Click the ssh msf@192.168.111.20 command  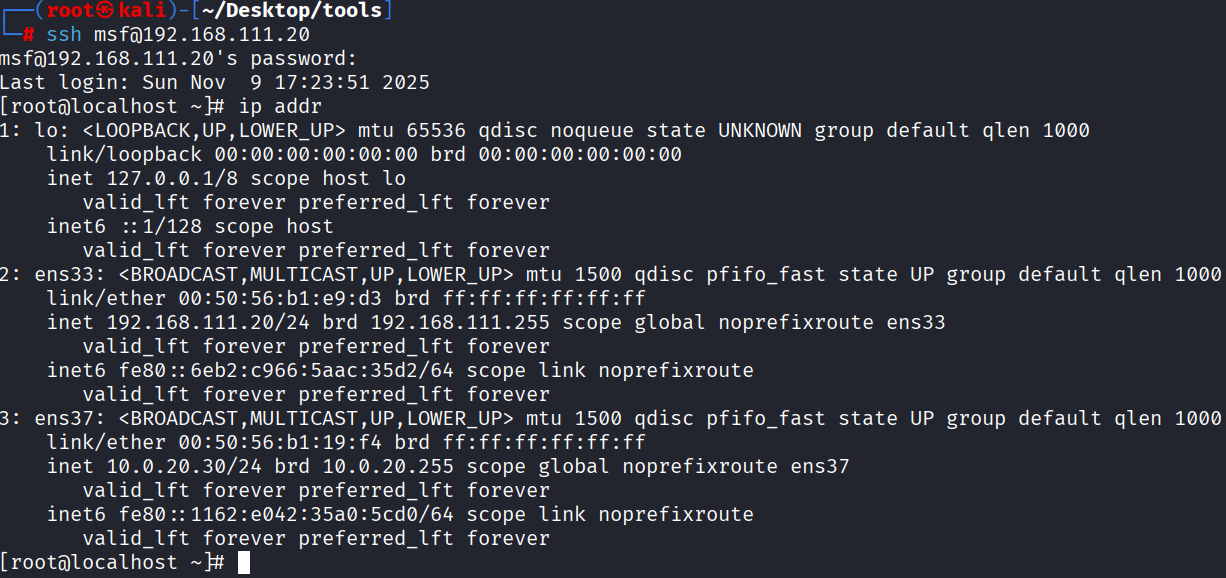(x=178, y=34)
